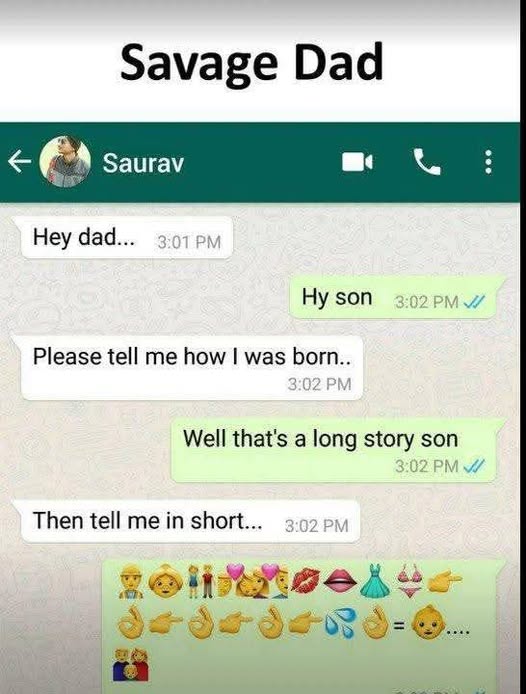This screenshot has width=526, height=694.
Task: Click the kiss mark emoji in the reply
Action: point(308,580)
